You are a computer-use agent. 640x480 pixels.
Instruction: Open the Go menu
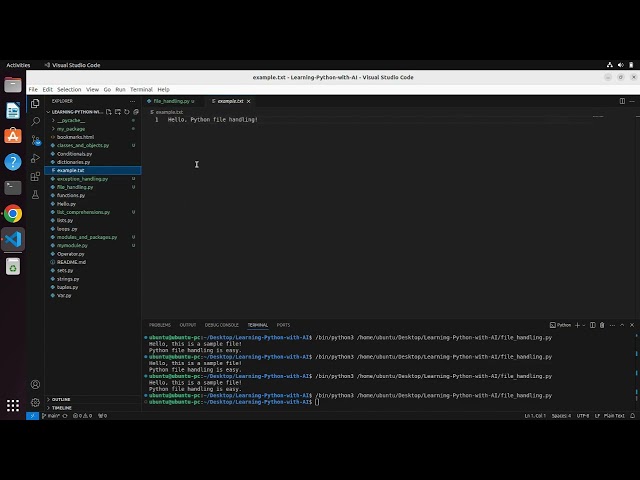pyautogui.click(x=107, y=89)
